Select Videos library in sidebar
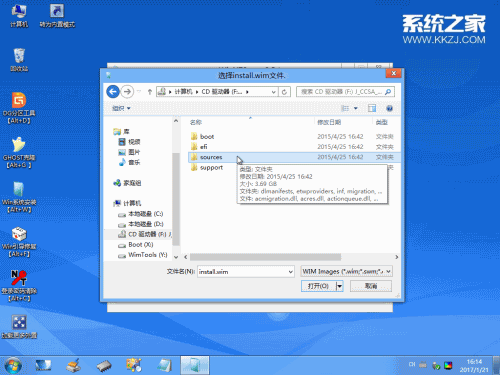 (130, 142)
